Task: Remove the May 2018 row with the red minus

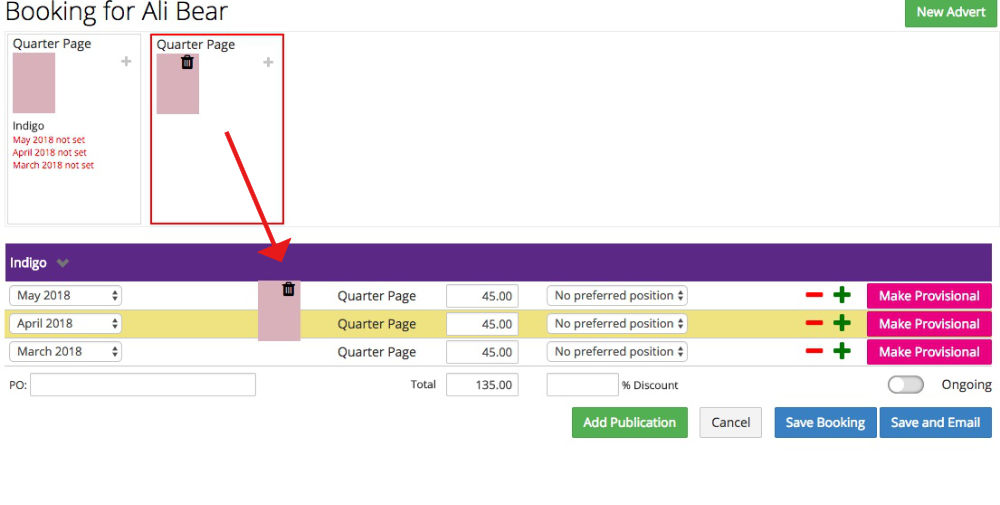Action: click(x=814, y=295)
